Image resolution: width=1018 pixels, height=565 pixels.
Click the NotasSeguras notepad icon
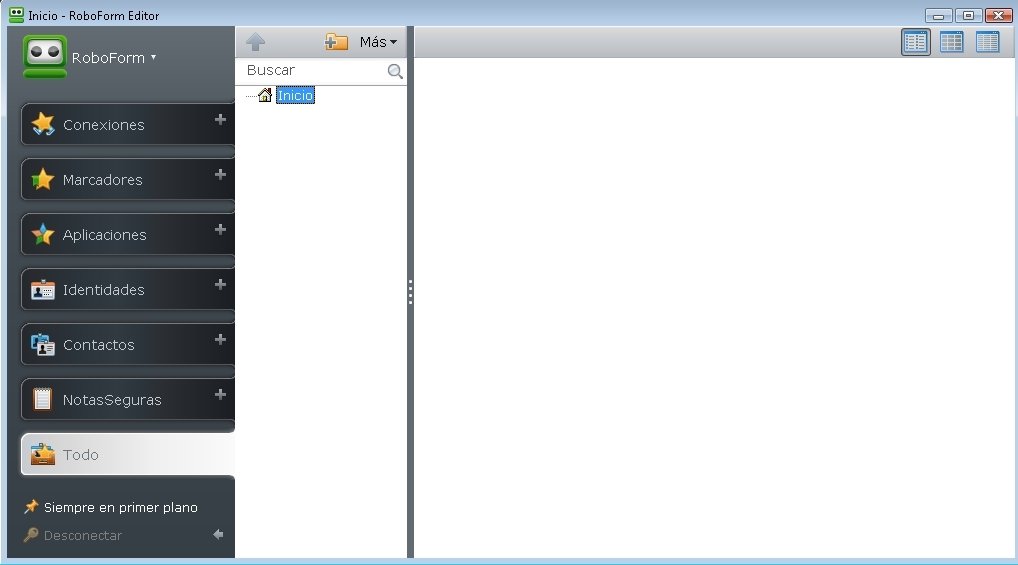(x=42, y=399)
